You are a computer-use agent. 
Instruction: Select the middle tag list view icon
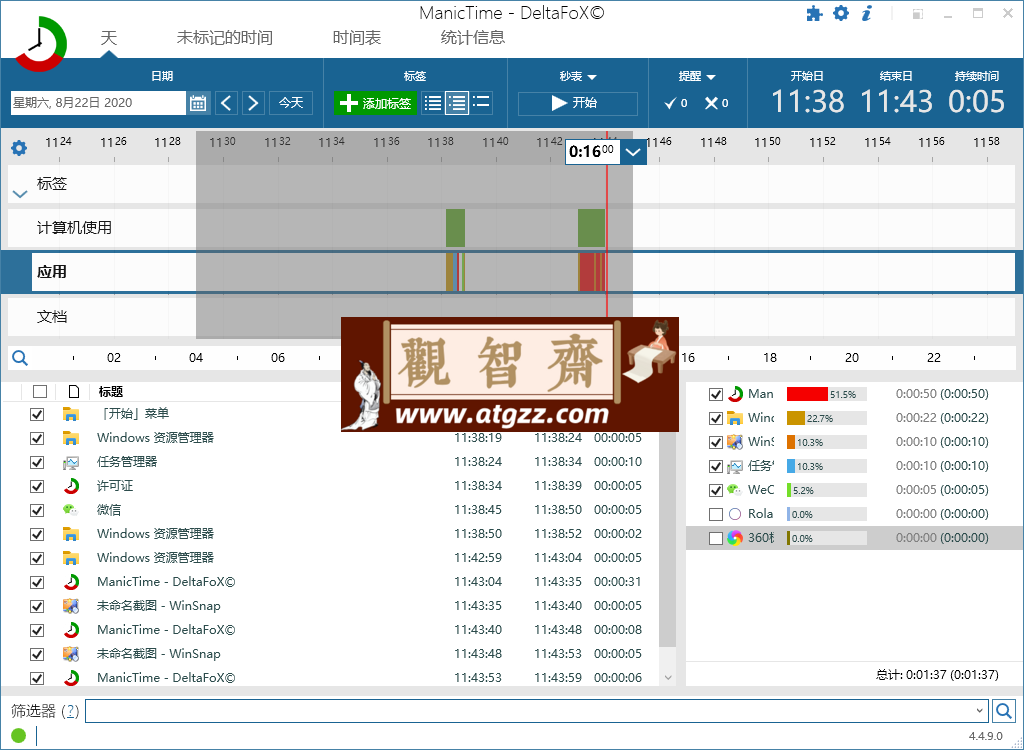coord(456,103)
